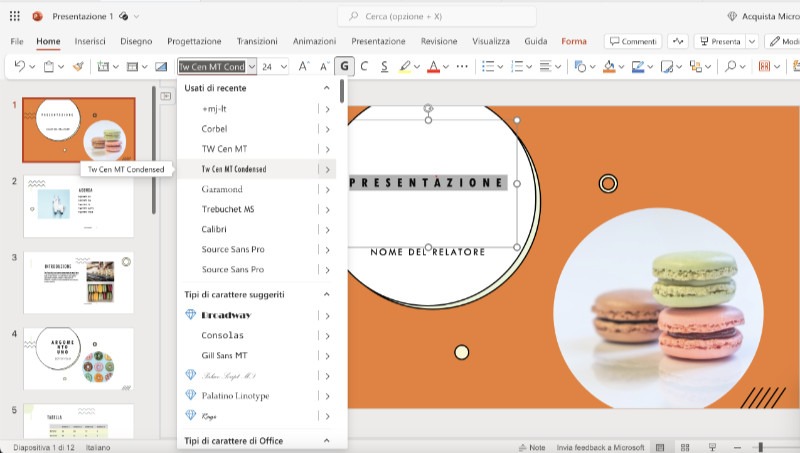Collapse the Tipi di carattere suggeriti section
800x453 pixels.
[x=326, y=295]
